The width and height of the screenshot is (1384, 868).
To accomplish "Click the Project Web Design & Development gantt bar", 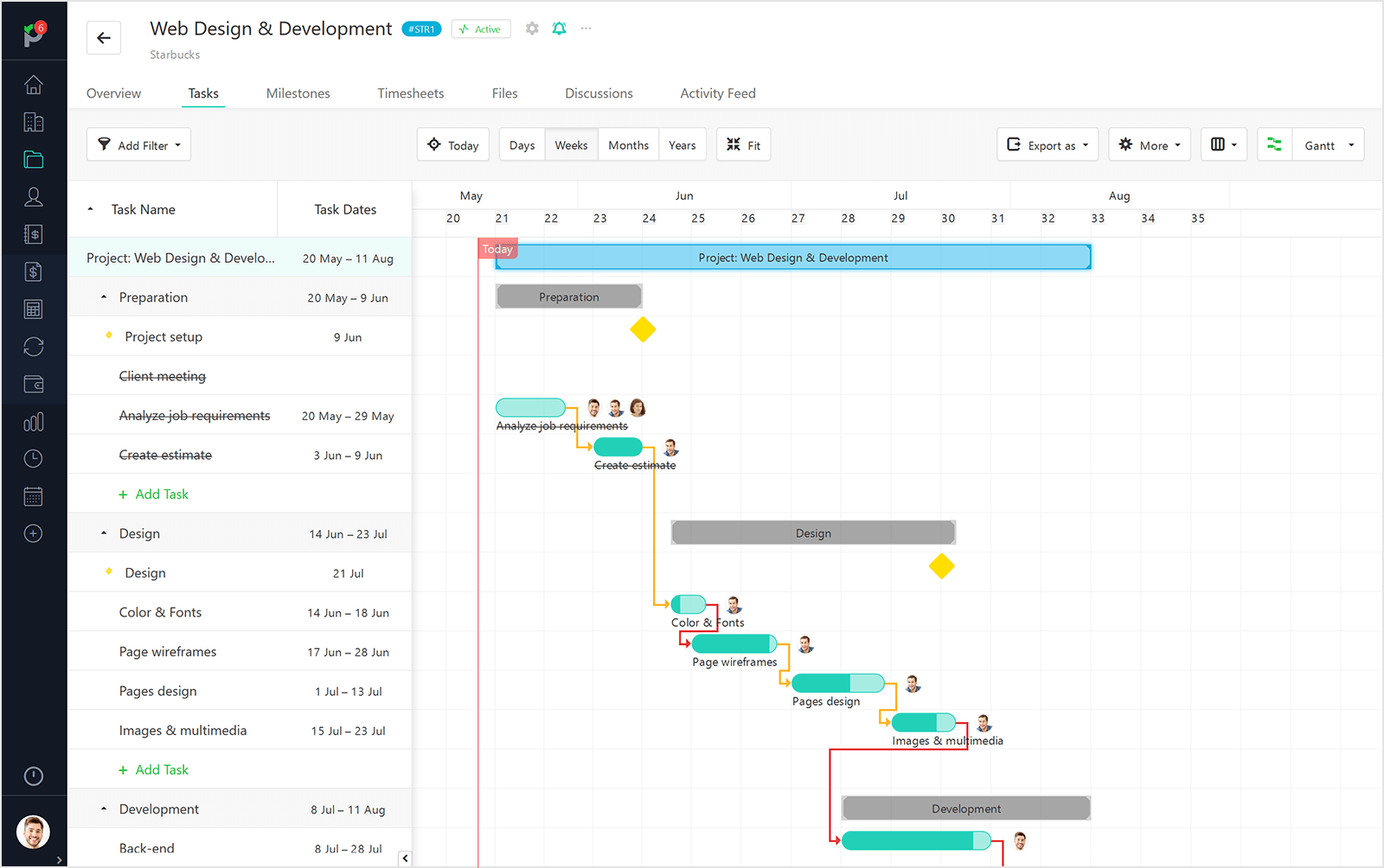I will point(793,258).
